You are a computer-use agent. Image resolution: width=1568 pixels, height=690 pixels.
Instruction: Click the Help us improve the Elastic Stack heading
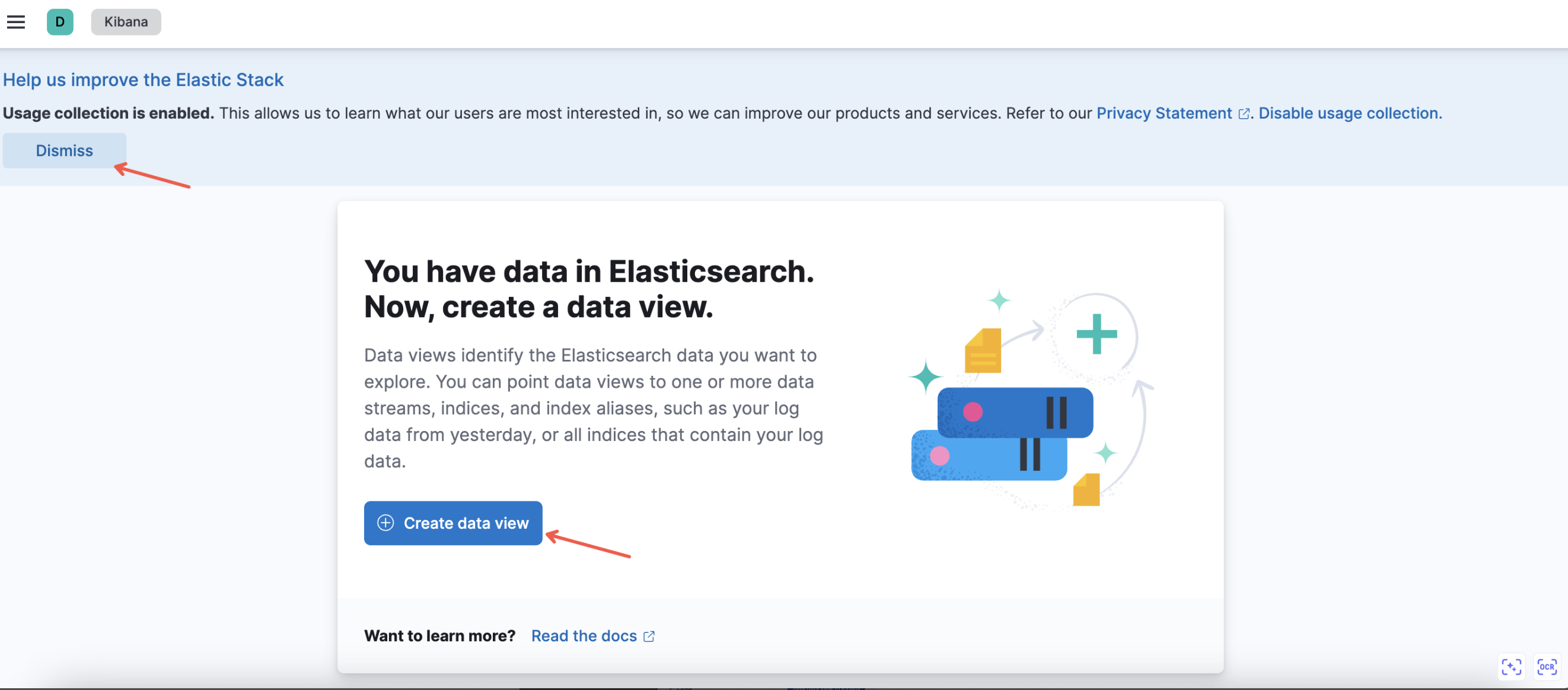[143, 79]
